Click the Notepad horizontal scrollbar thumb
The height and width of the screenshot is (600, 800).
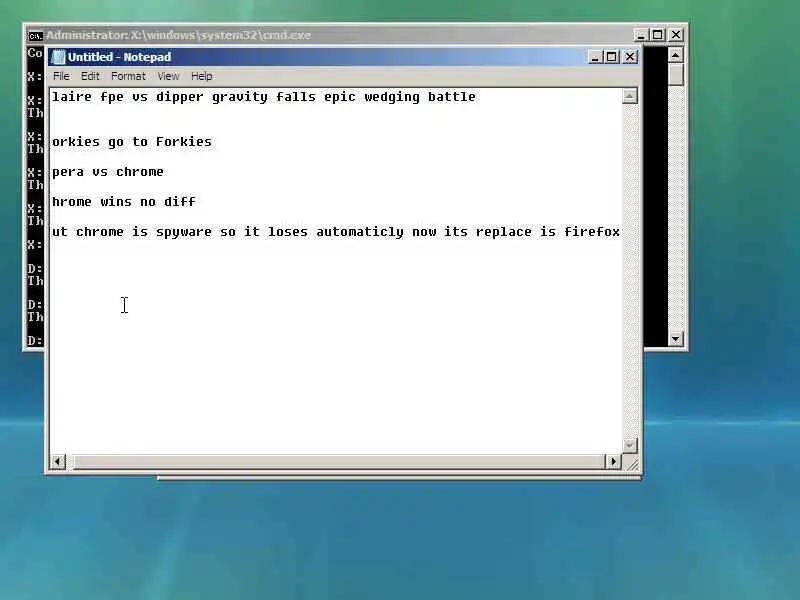tap(339, 462)
